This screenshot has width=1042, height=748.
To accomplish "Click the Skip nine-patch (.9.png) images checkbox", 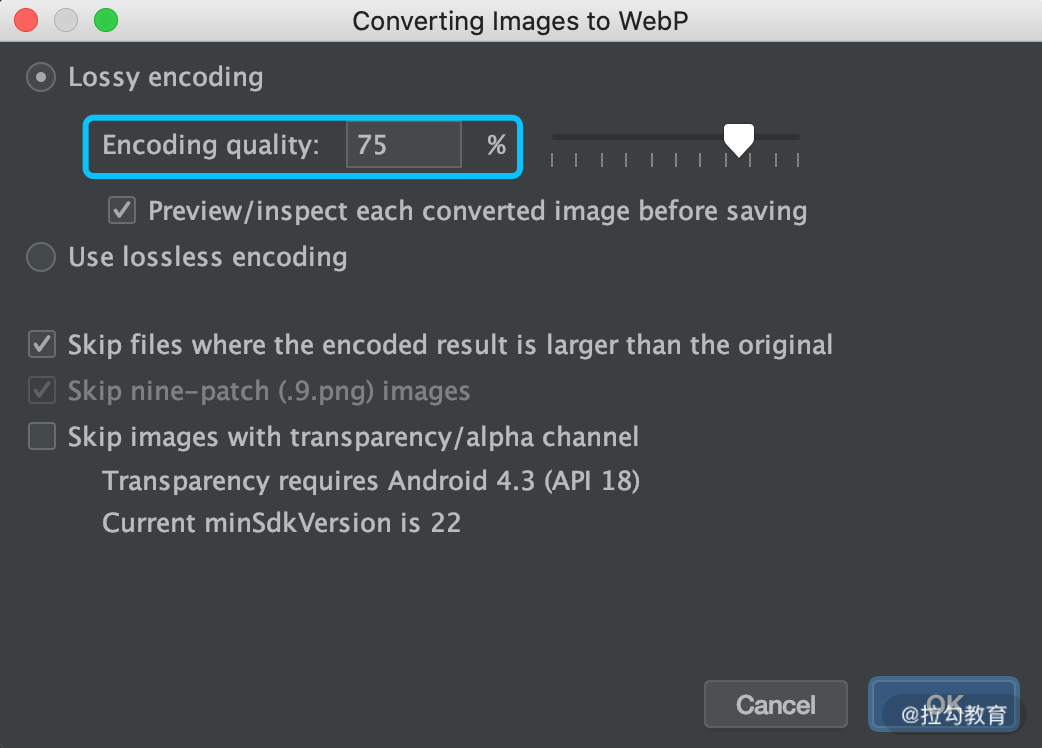I will (42, 391).
